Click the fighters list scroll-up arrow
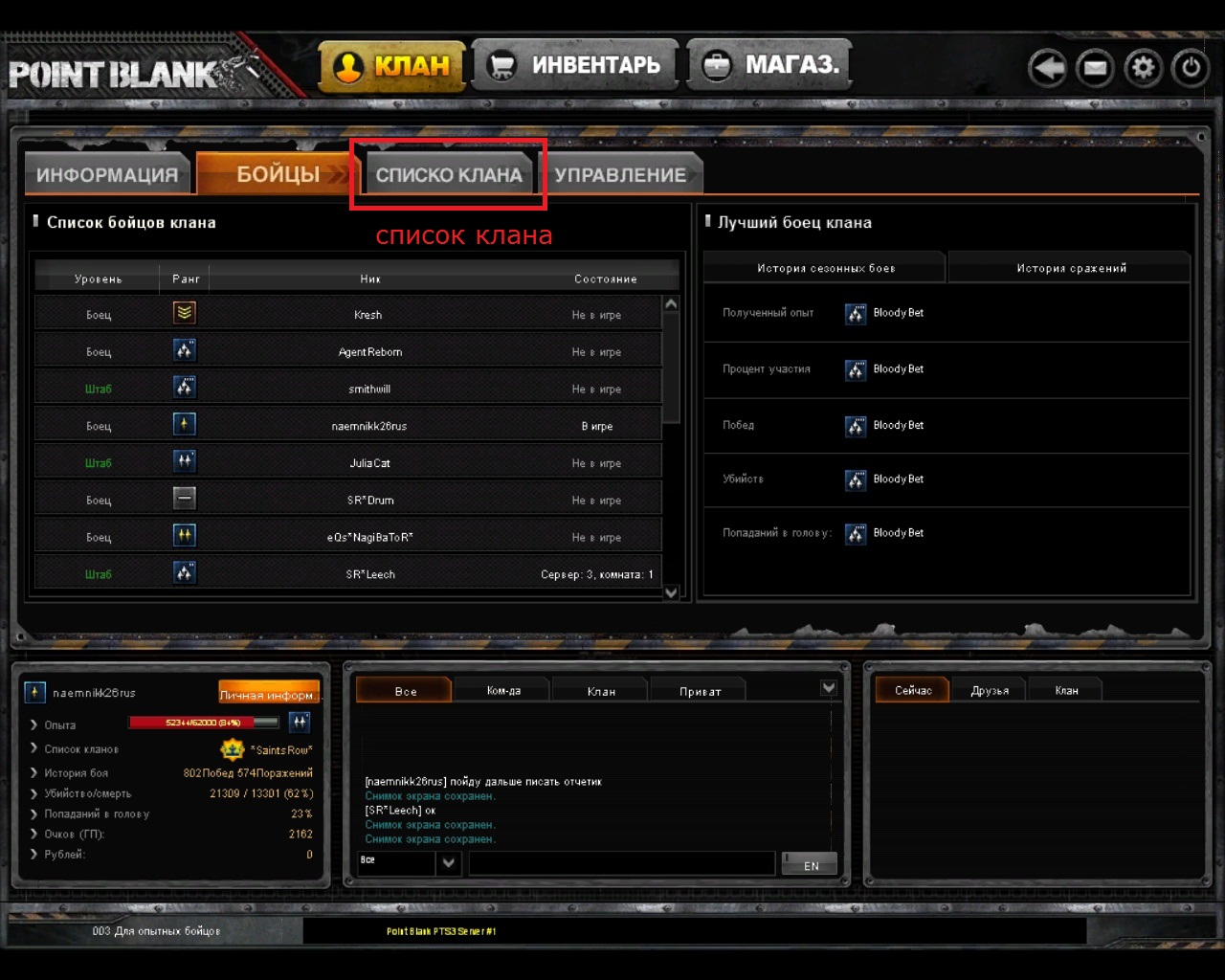 point(671,304)
